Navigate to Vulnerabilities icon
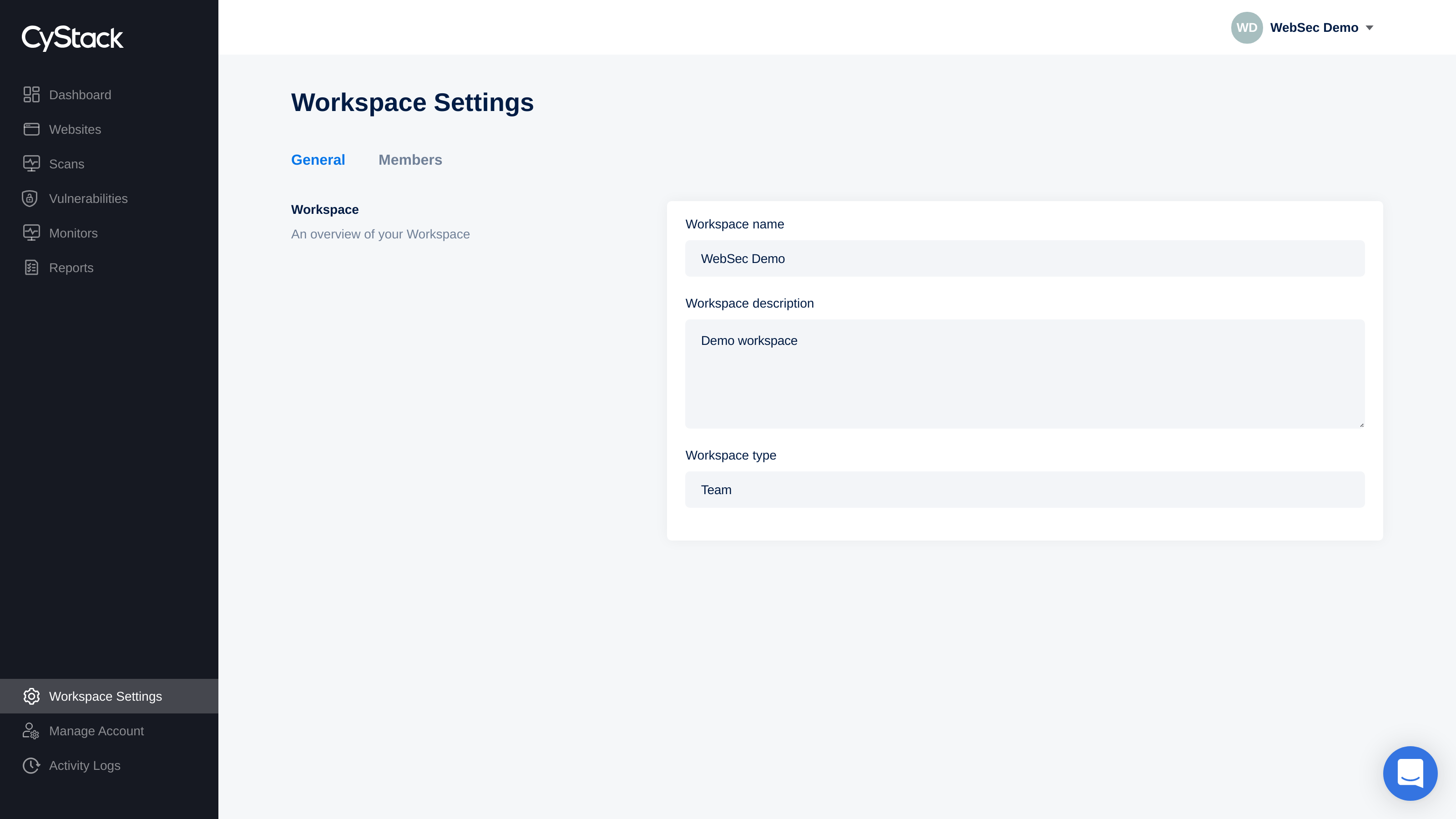This screenshot has width=1456, height=819. click(29, 198)
